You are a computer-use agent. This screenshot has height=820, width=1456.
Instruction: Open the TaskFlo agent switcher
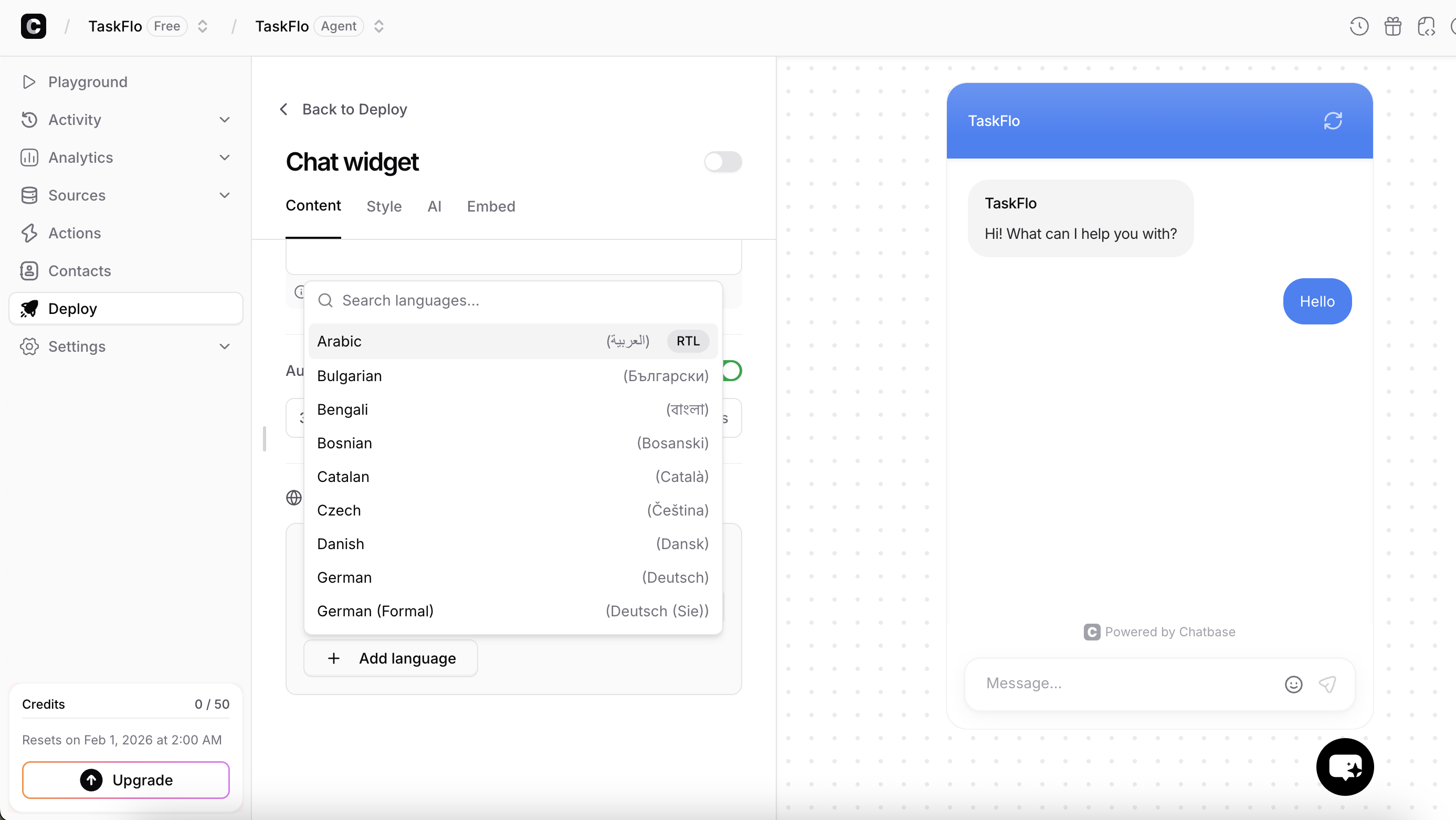(379, 26)
